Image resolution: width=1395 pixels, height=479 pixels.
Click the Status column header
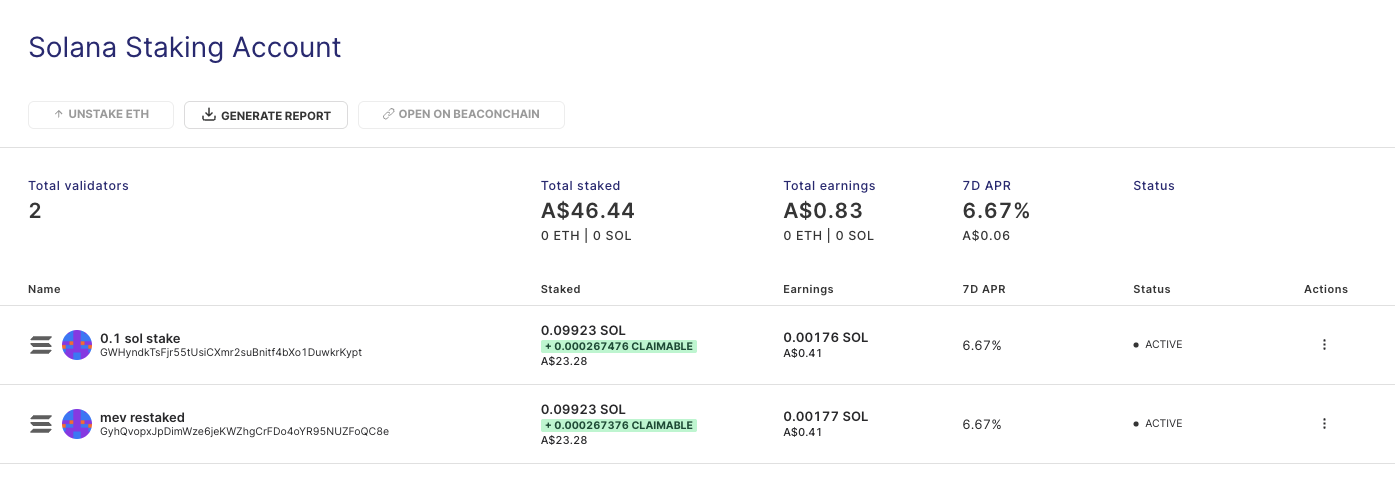pyautogui.click(x=1152, y=289)
